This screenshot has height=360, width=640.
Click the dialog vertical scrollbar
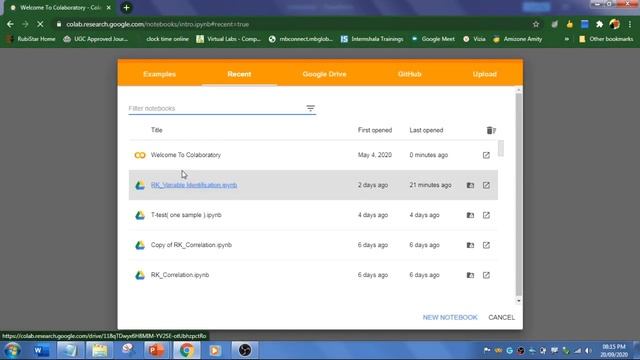(x=518, y=194)
